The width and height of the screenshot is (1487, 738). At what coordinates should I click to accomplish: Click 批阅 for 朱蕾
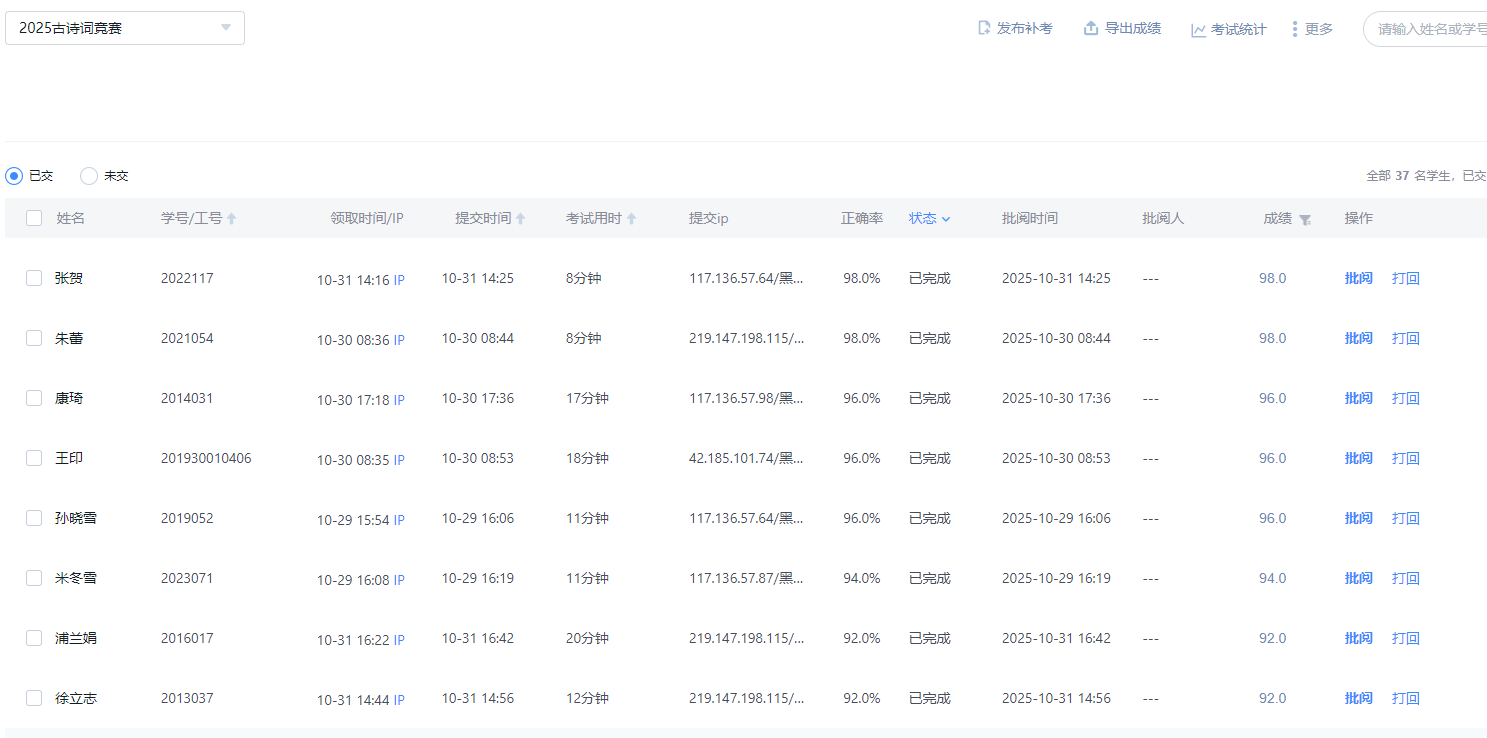(1358, 338)
